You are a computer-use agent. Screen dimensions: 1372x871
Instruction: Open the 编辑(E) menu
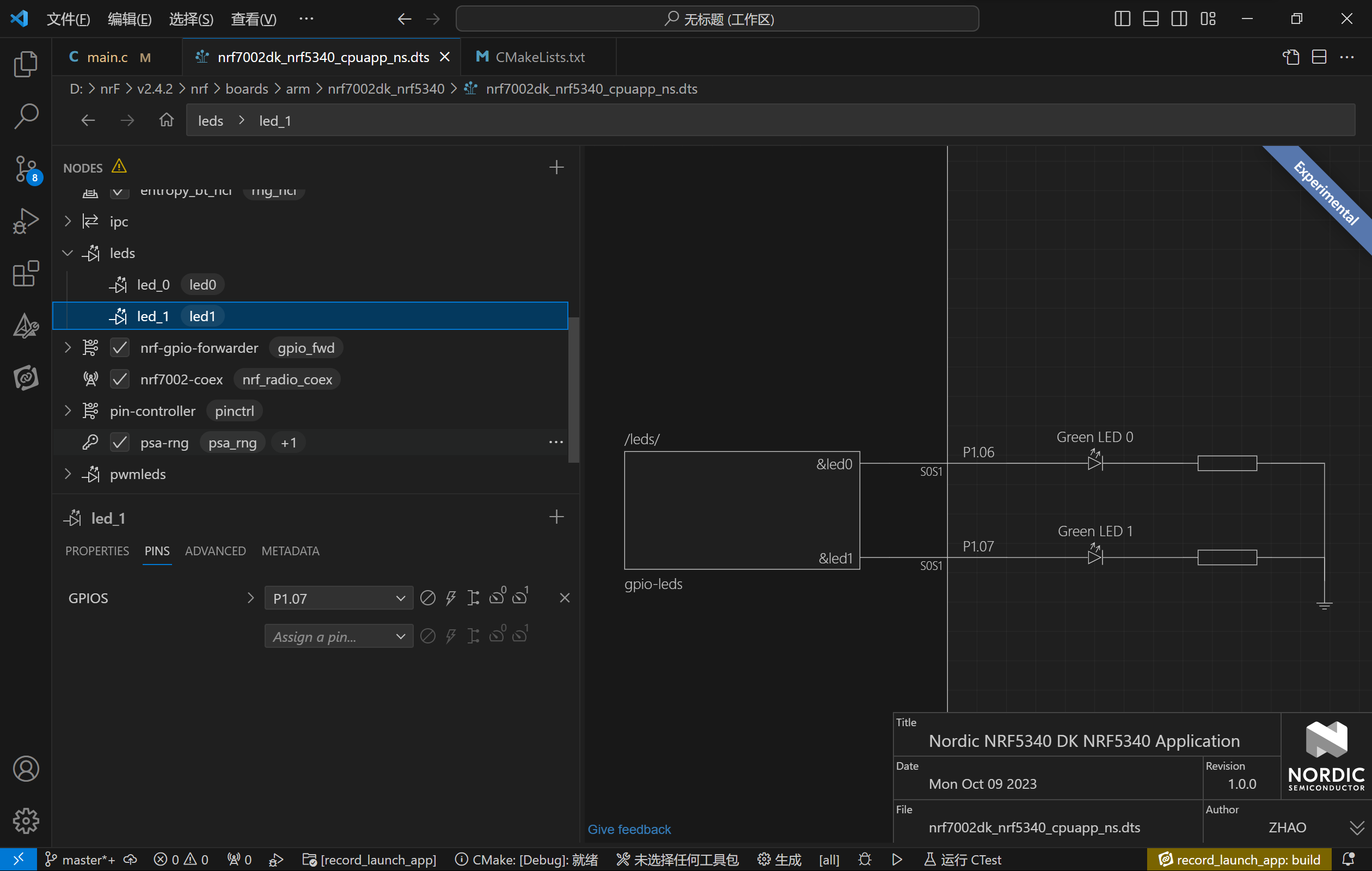point(130,19)
